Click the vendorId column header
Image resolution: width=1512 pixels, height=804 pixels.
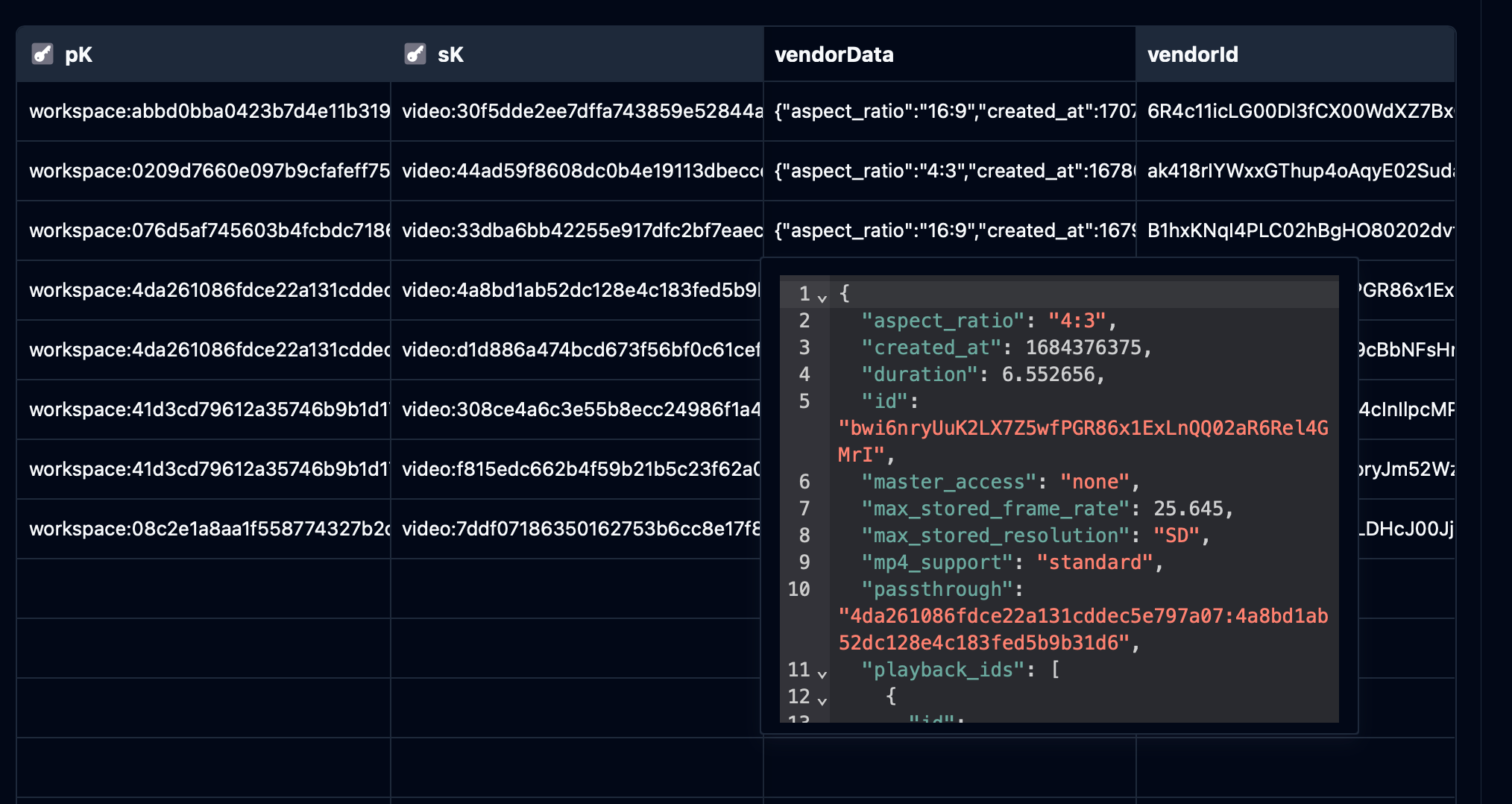point(1193,54)
